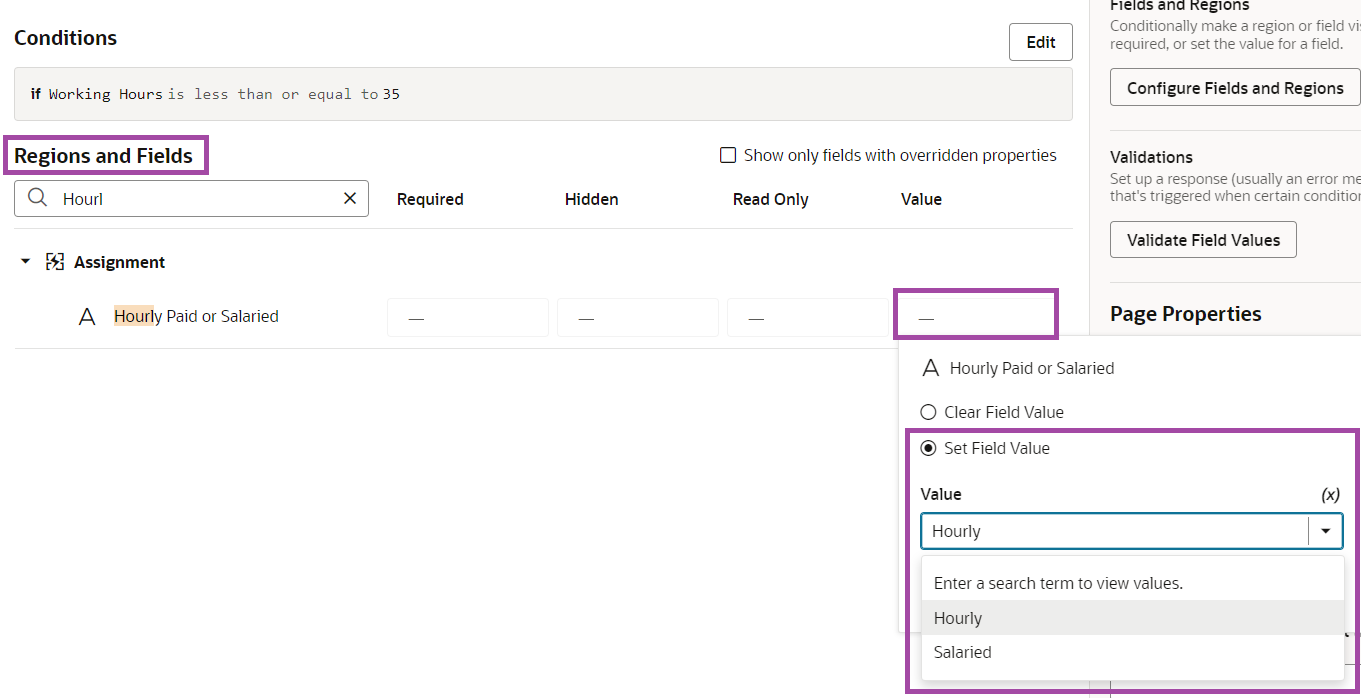Image resolution: width=1361 pixels, height=698 pixels.
Task: Open the Read Only setting cell
Action: [807, 318]
